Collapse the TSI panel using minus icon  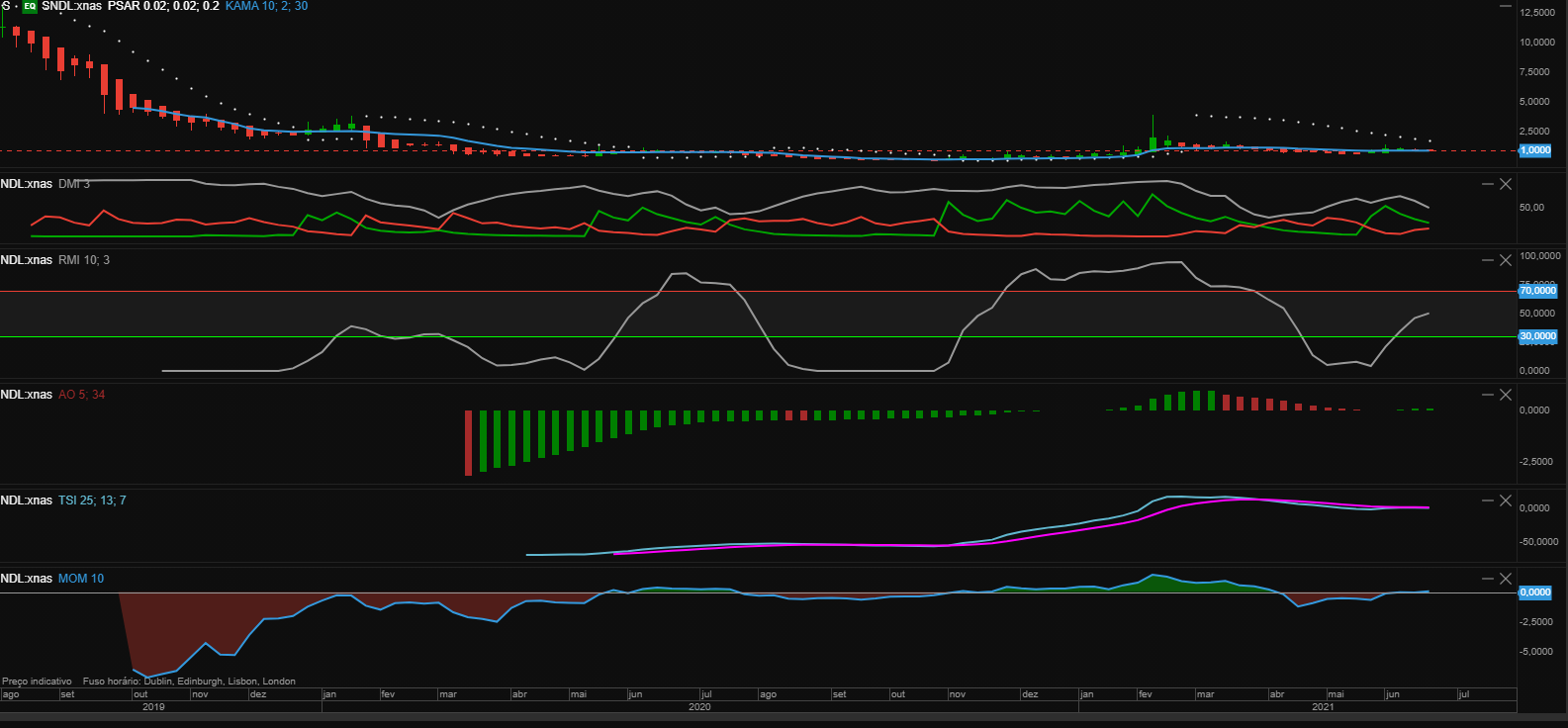[x=1487, y=500]
